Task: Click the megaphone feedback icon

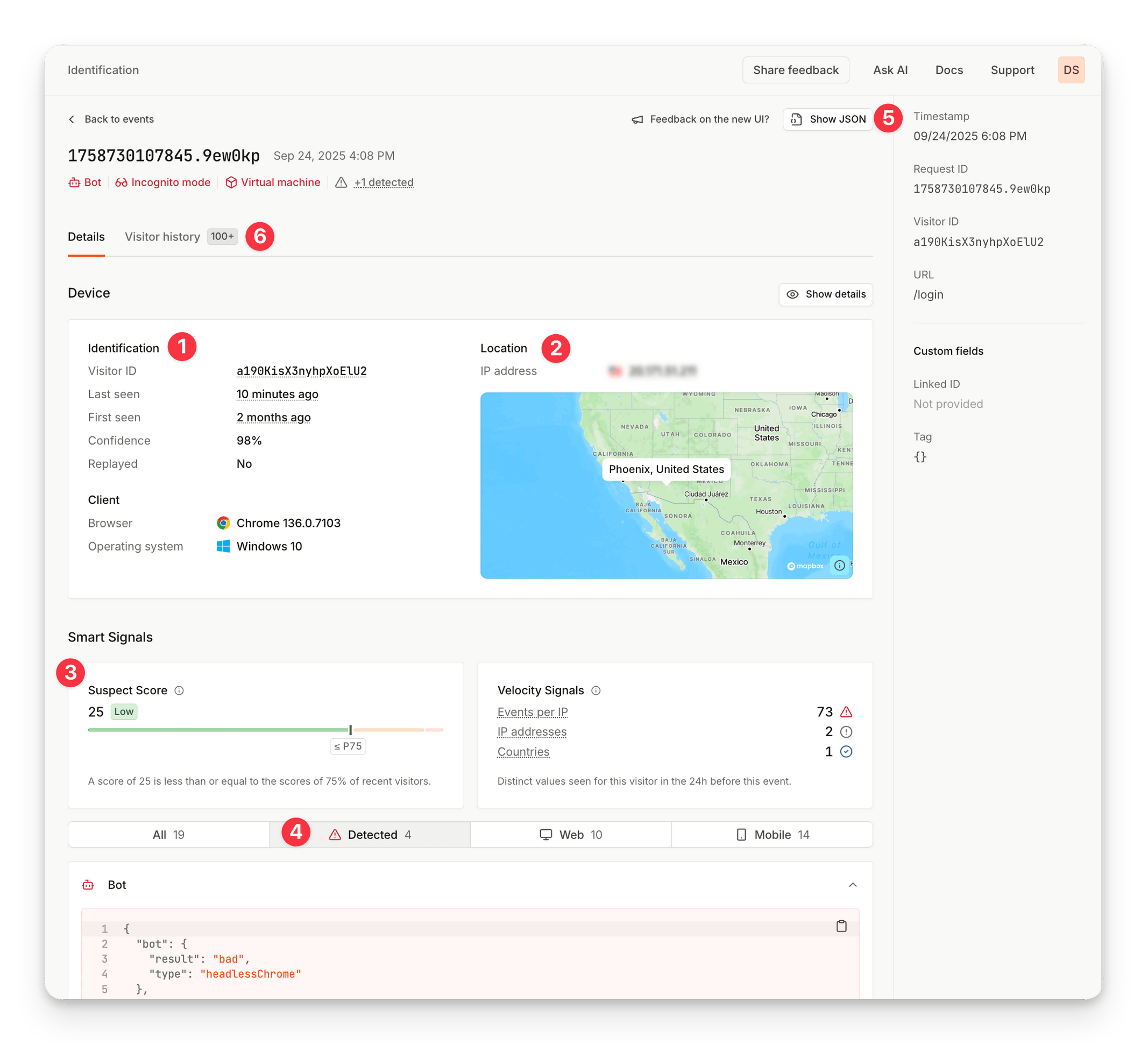Action: [x=638, y=119]
